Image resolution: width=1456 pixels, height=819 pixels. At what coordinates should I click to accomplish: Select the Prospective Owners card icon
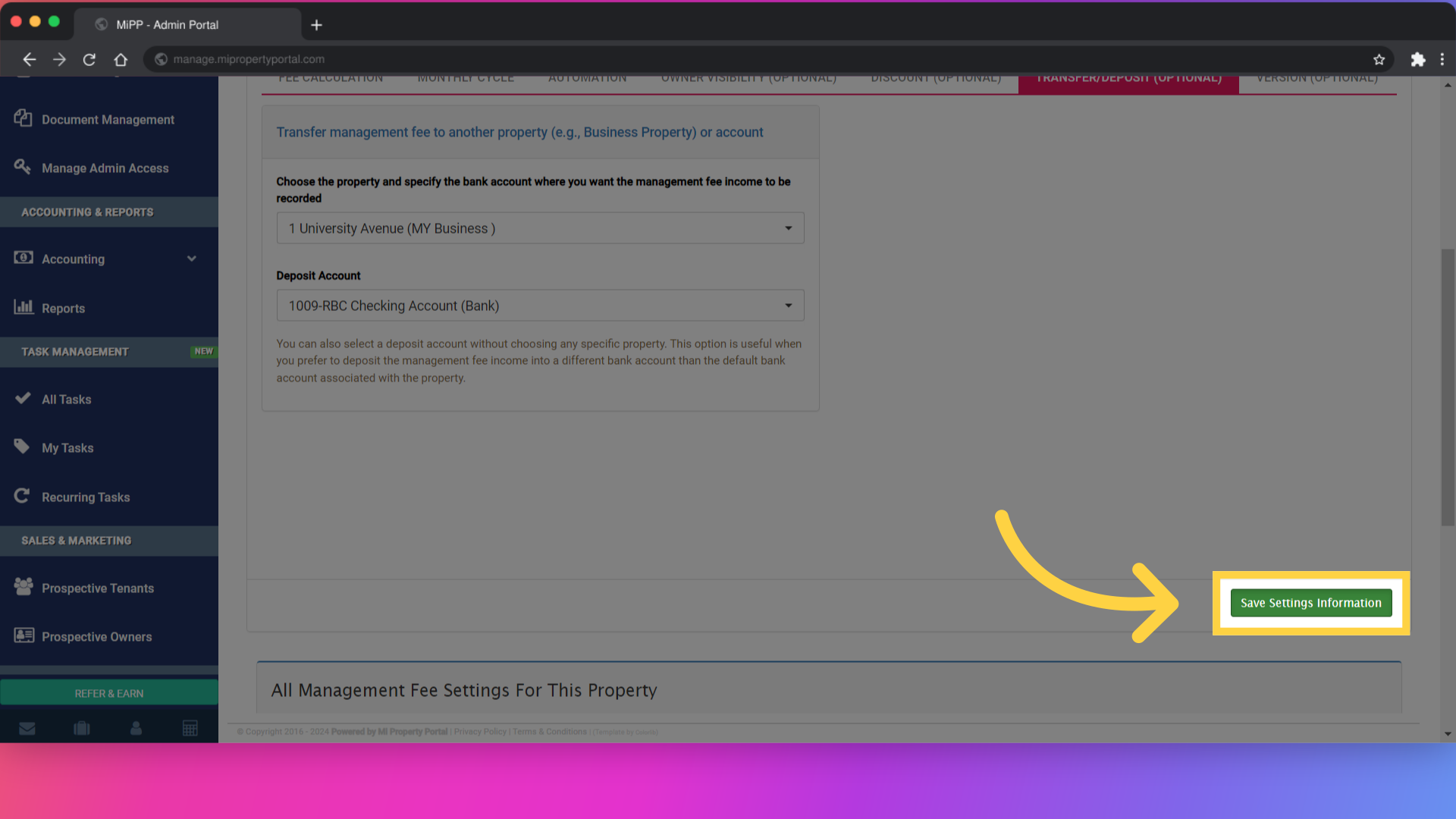(23, 635)
